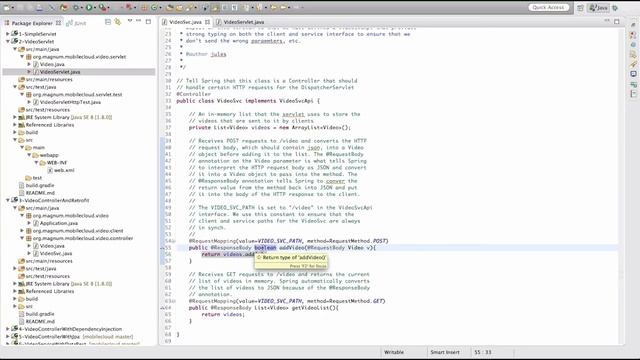Open the Run button dropdown arrow

(x=95, y=7)
